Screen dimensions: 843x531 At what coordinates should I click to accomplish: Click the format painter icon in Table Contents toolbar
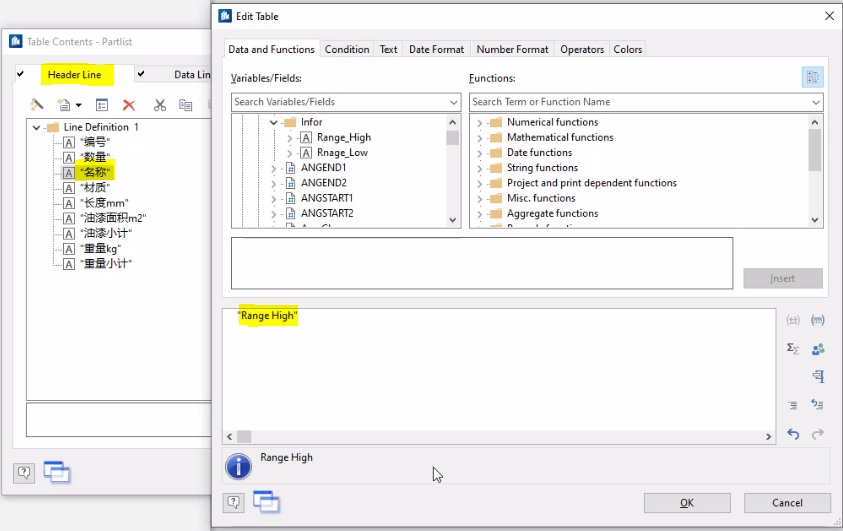[x=37, y=104]
